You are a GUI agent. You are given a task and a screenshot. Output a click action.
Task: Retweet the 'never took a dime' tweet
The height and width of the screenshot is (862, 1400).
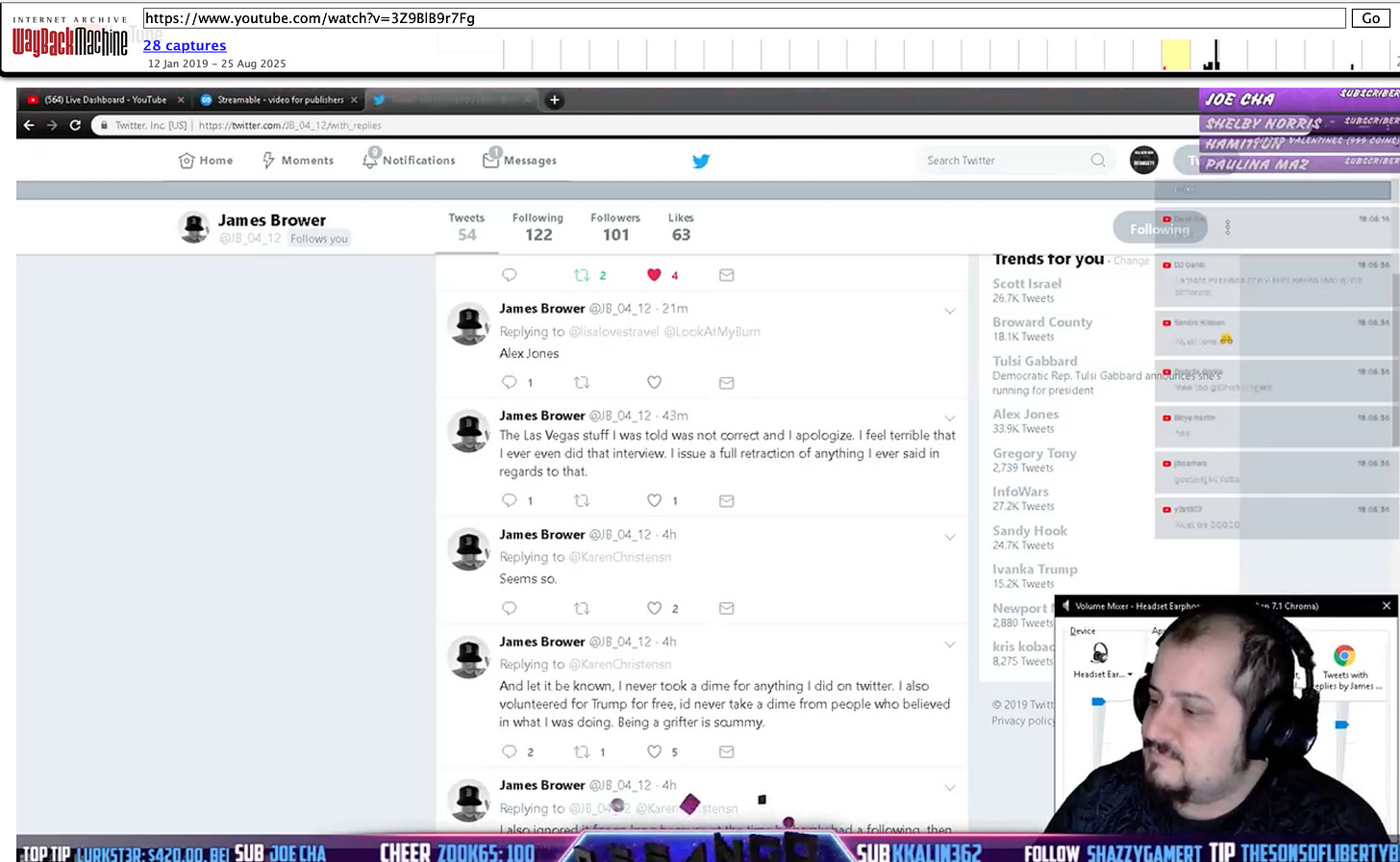coord(582,751)
